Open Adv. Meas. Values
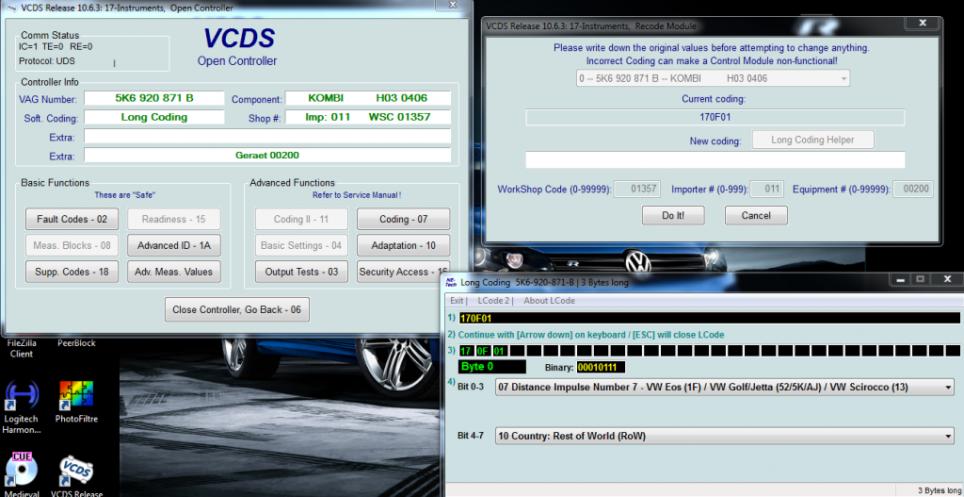Image resolution: width=964 pixels, height=497 pixels. tap(174, 272)
